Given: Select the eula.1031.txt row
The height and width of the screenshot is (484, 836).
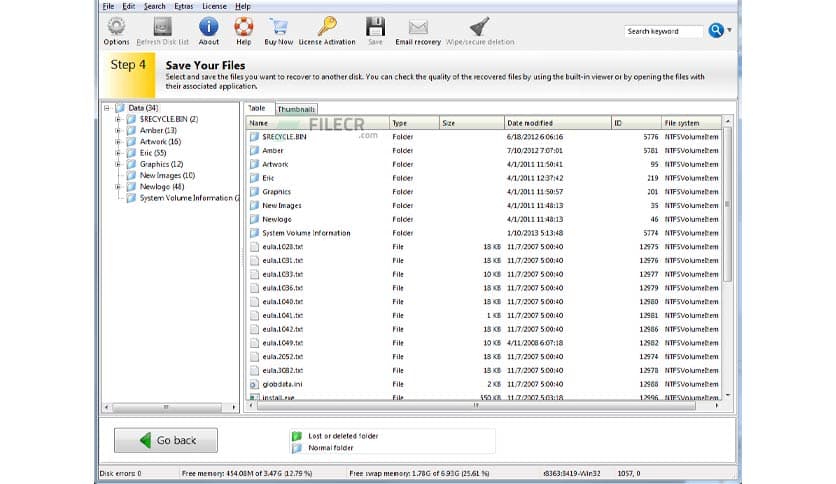Looking at the screenshot, I should [484, 261].
